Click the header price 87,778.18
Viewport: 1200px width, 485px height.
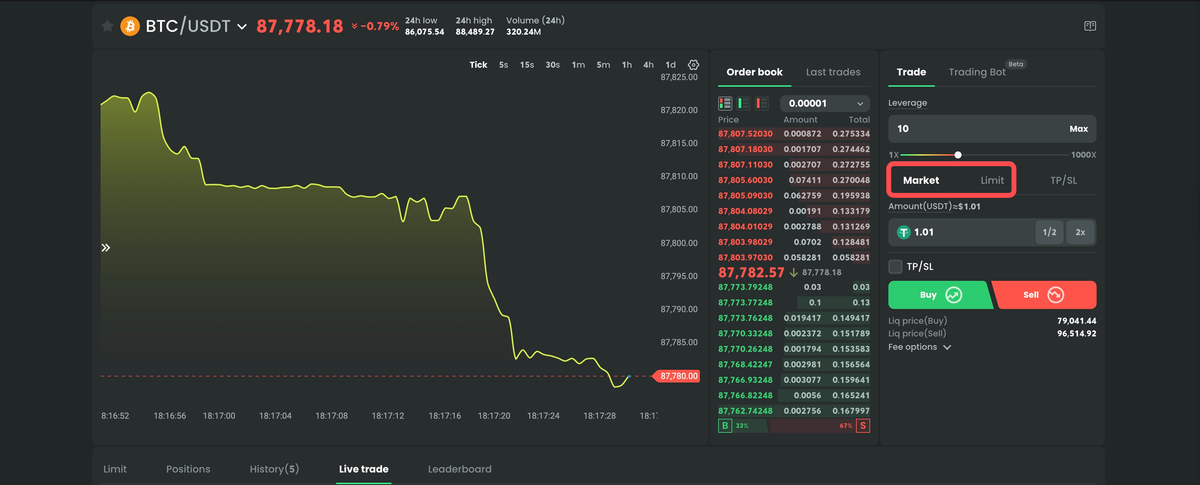(300, 27)
